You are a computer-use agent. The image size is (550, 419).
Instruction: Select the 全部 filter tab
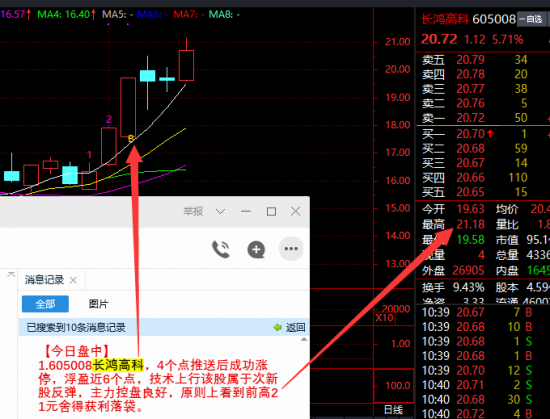[x=45, y=304]
